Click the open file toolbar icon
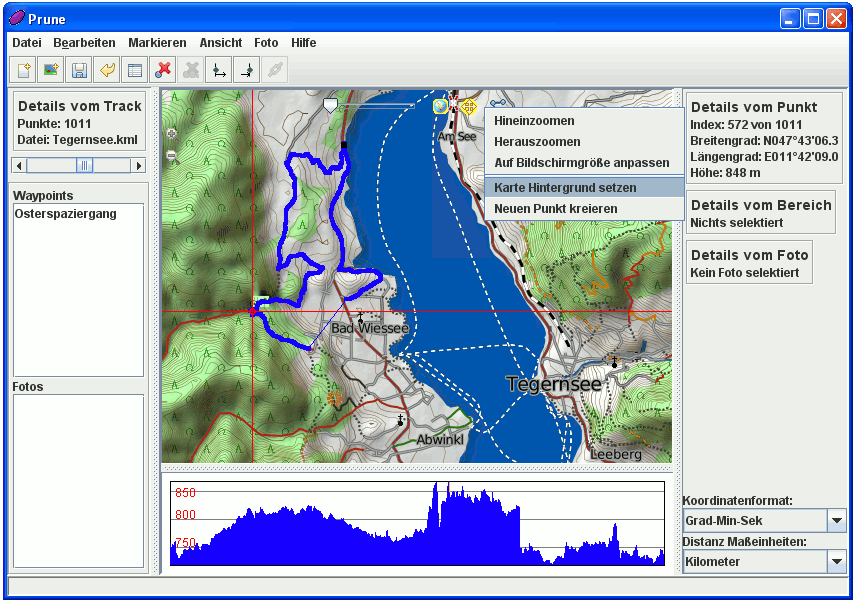This screenshot has height=604, width=857. point(22,70)
